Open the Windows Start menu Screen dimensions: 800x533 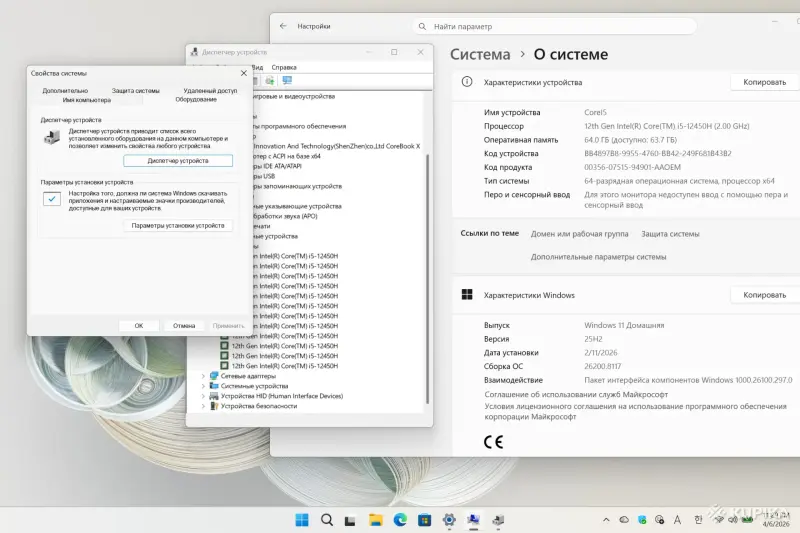point(302,520)
